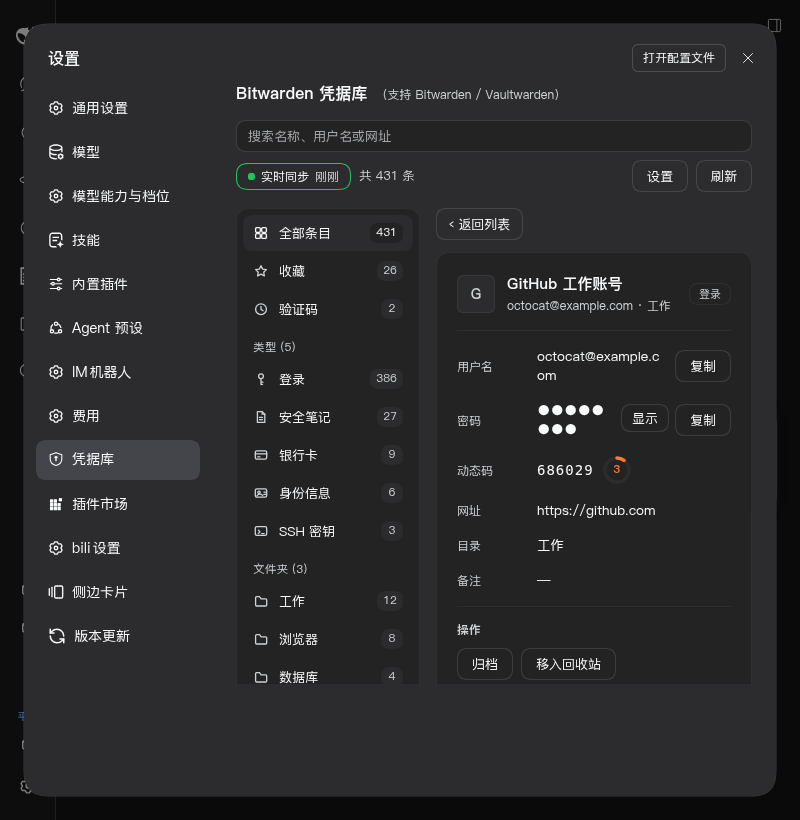The image size is (800, 820).
Task: Close the settings dialog
Action: pyautogui.click(x=748, y=58)
